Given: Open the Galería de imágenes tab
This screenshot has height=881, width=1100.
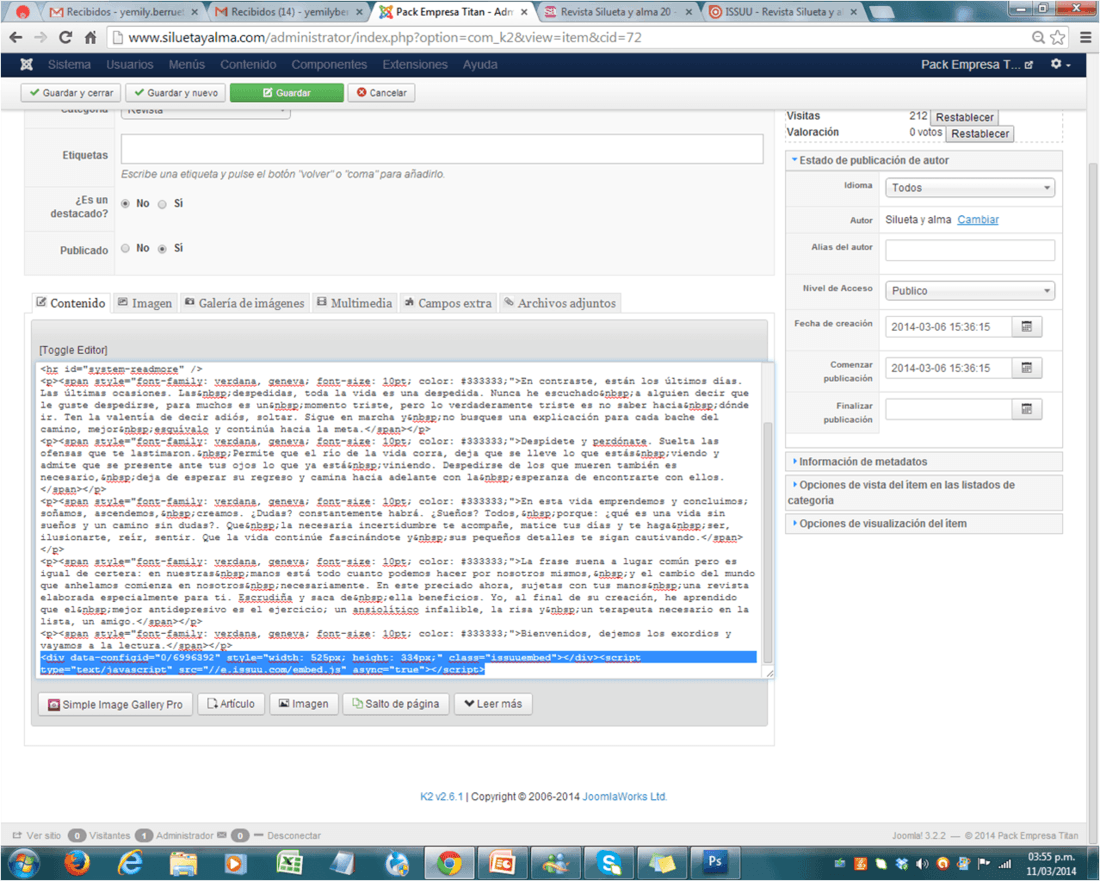Looking at the screenshot, I should [x=244, y=303].
